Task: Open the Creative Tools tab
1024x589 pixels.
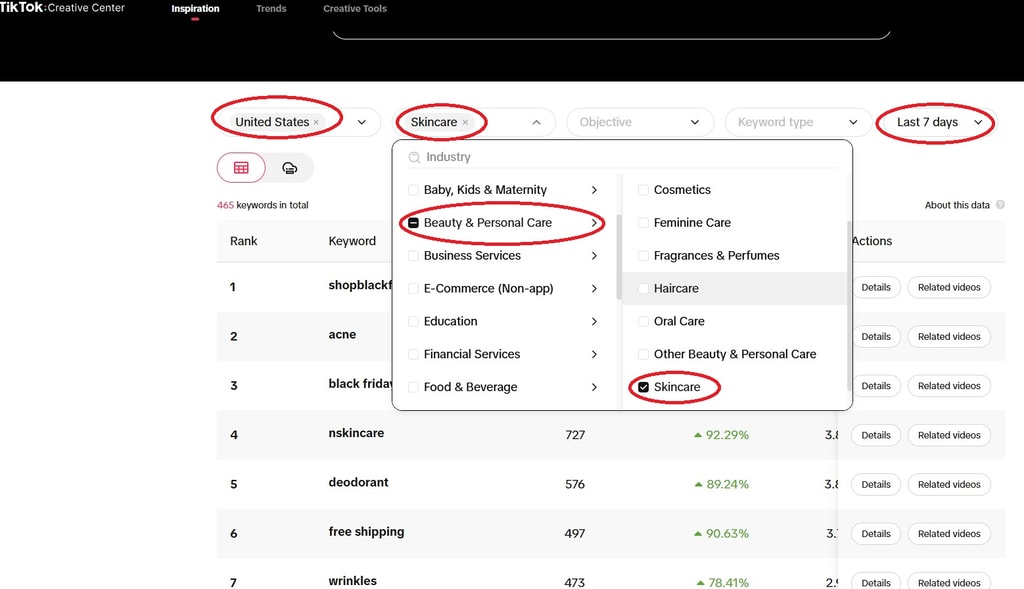Action: click(x=355, y=9)
